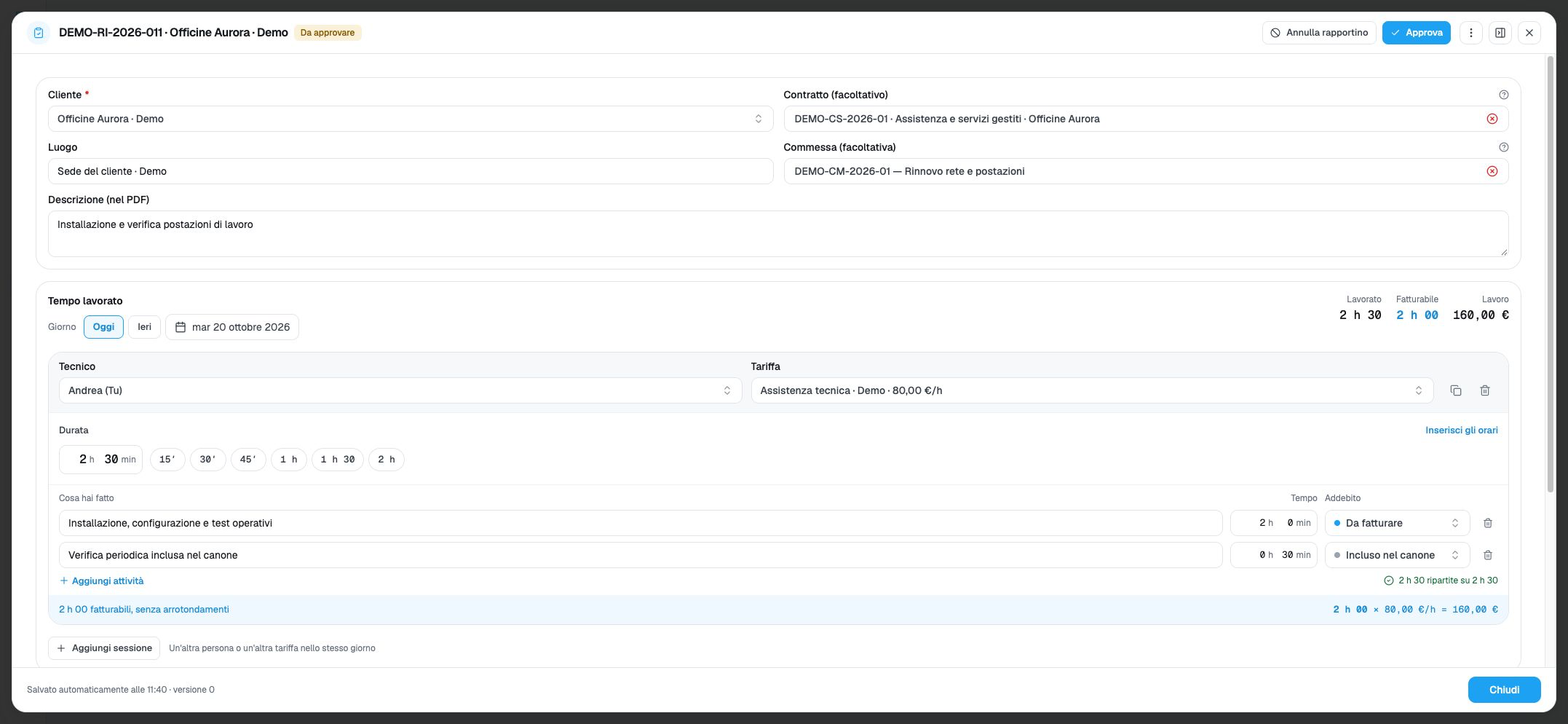Image resolution: width=1568 pixels, height=724 pixels.
Task: Add a new activity via Aggiungi attività
Action: [x=101, y=581]
